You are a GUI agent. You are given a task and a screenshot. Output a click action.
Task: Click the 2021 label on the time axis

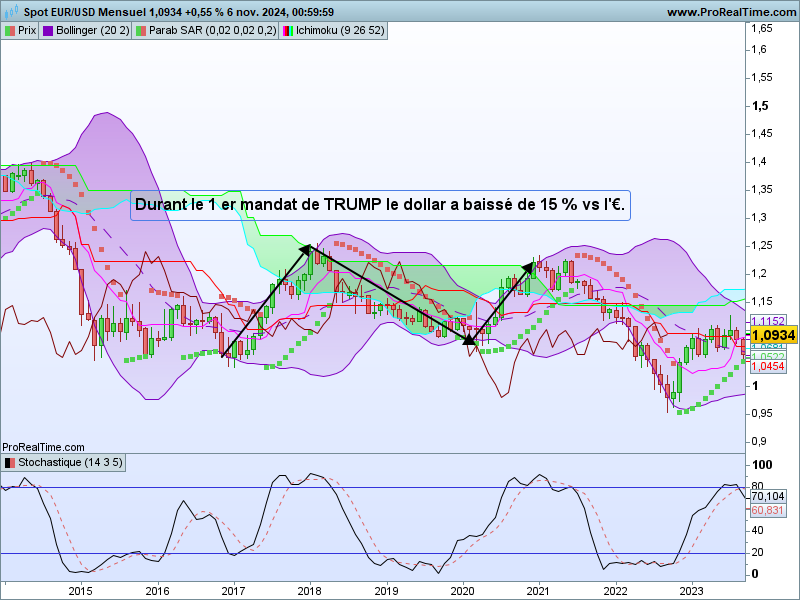pyautogui.click(x=539, y=592)
